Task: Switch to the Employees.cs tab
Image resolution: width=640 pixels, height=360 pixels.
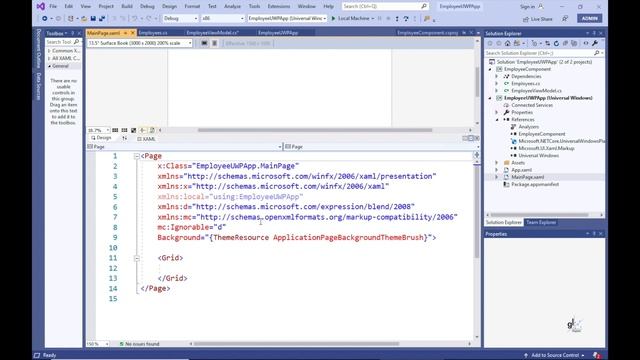Action: 153,33
